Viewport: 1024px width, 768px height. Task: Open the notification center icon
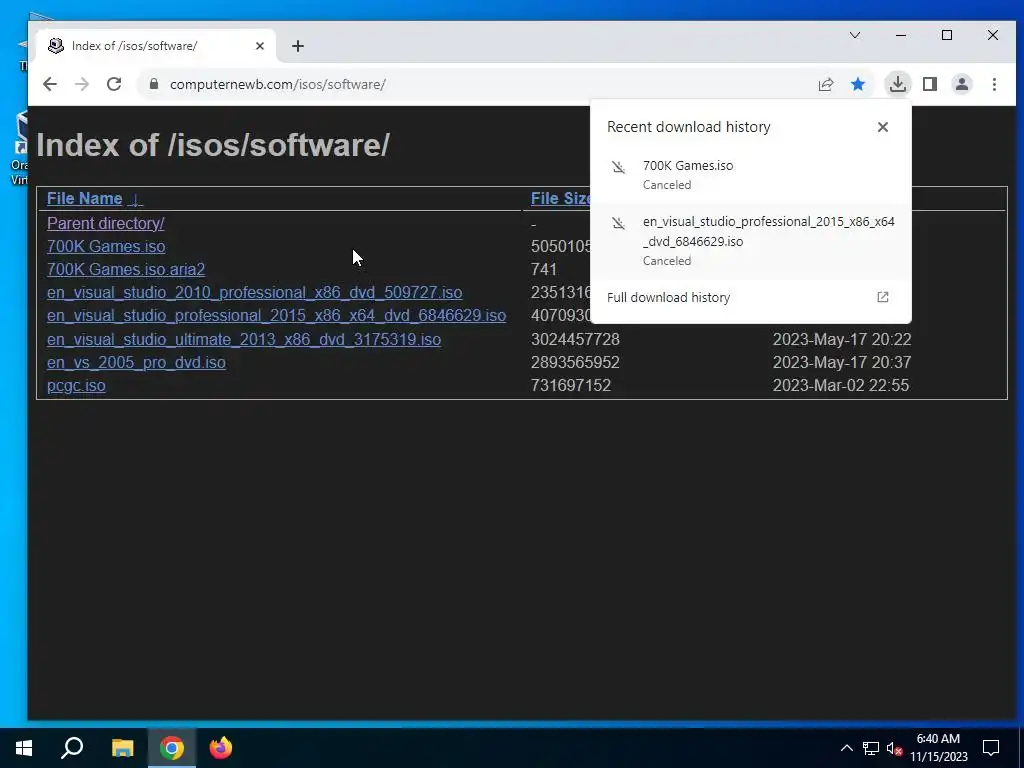coord(991,748)
